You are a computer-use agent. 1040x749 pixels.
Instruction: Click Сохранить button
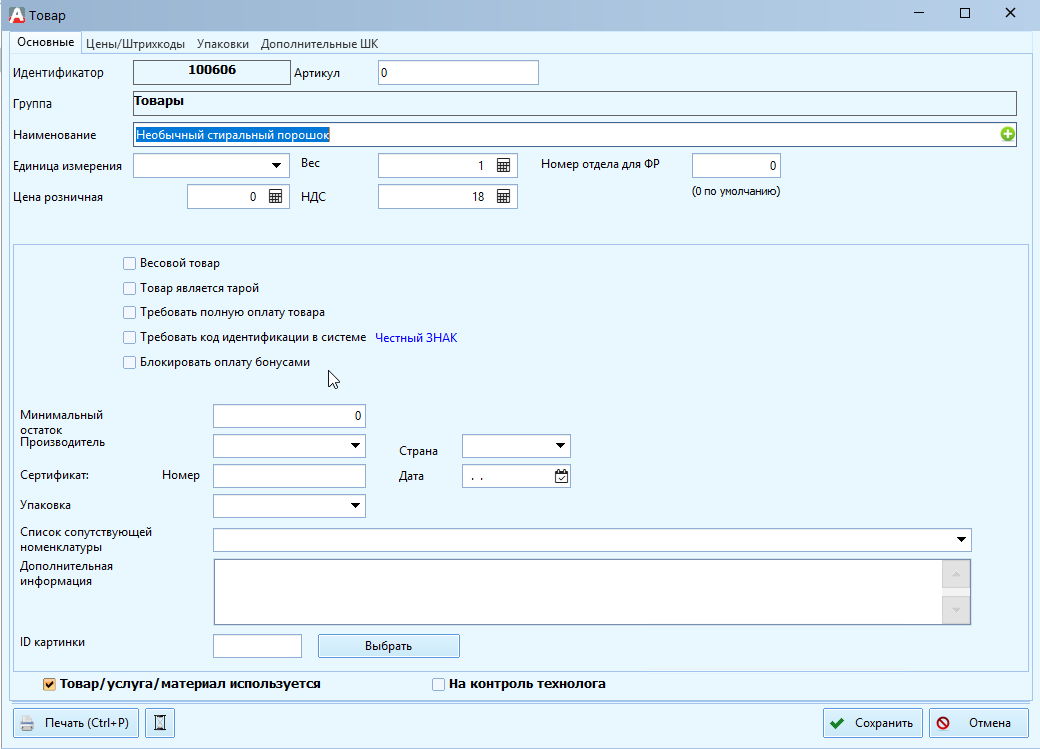tap(874, 722)
